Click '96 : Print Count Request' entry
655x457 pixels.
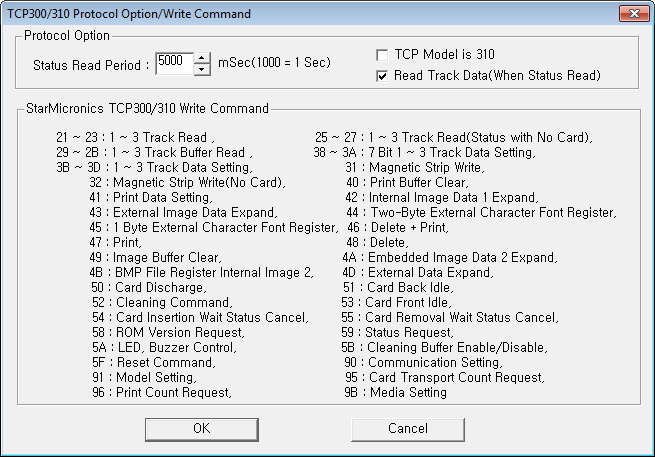point(162,393)
